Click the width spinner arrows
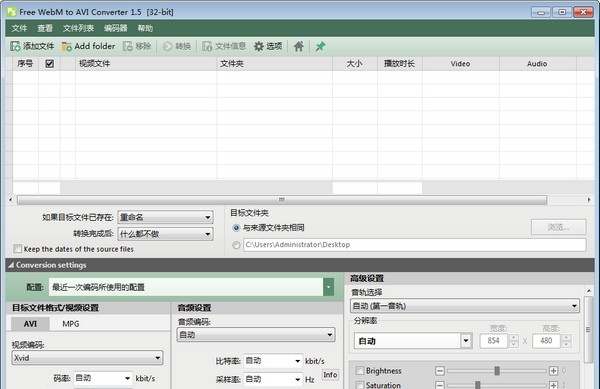 (514, 341)
